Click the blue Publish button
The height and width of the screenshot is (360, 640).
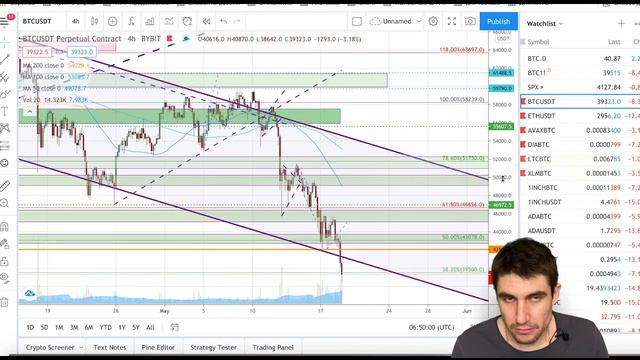[x=498, y=21]
